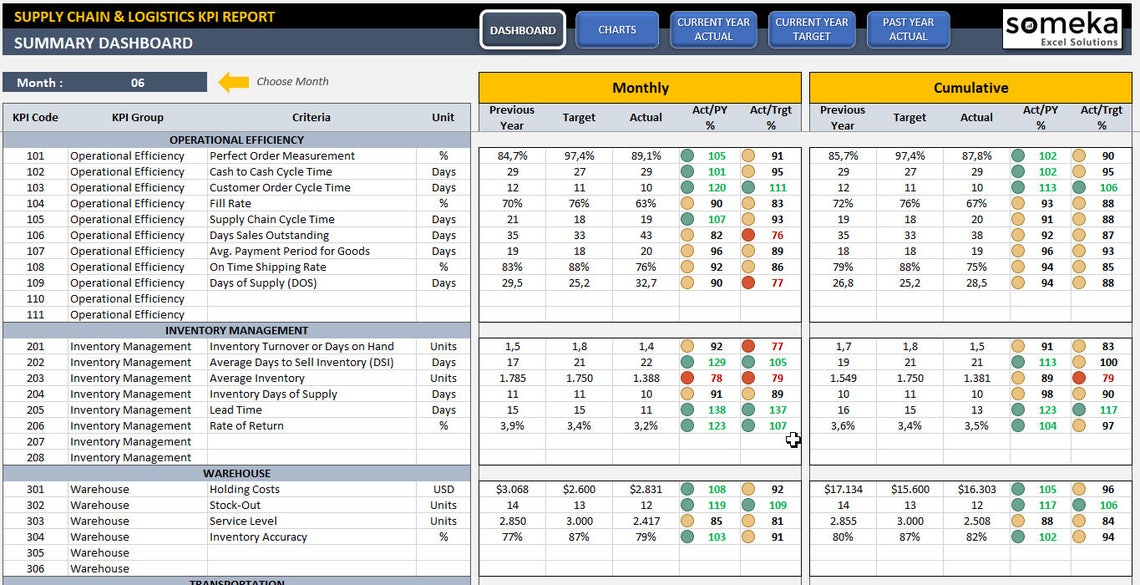Click yellow cumulative Act/Trgt circle for Inventory Accuracy
Image resolution: width=1140 pixels, height=585 pixels.
click(x=1079, y=537)
